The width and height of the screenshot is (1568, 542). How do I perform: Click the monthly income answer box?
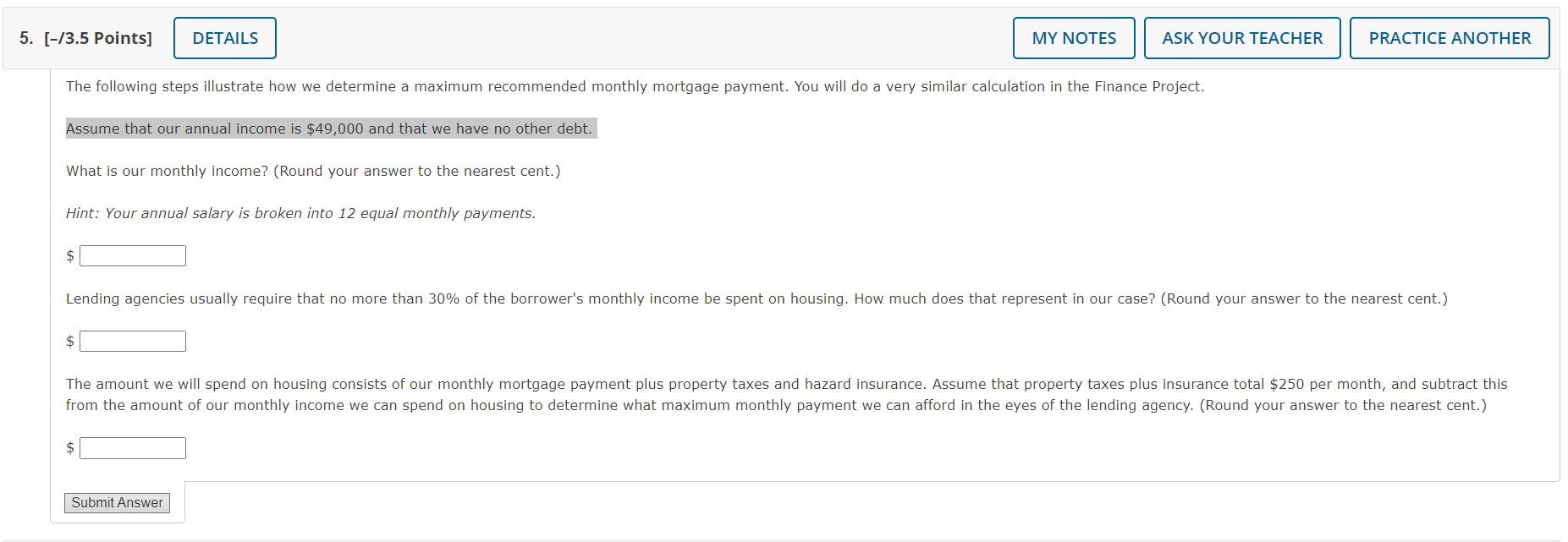point(131,255)
